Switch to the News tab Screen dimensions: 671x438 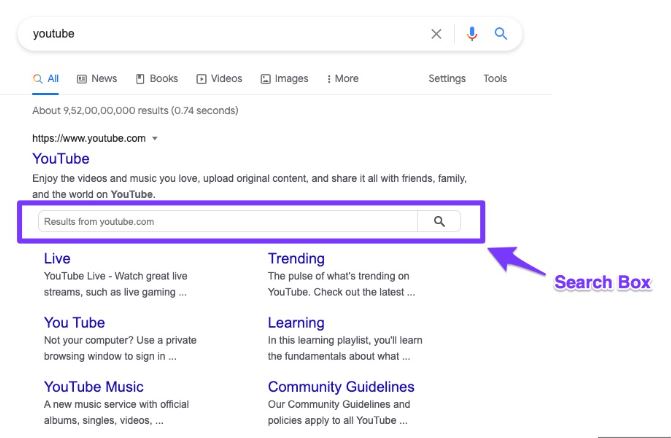click(x=97, y=79)
